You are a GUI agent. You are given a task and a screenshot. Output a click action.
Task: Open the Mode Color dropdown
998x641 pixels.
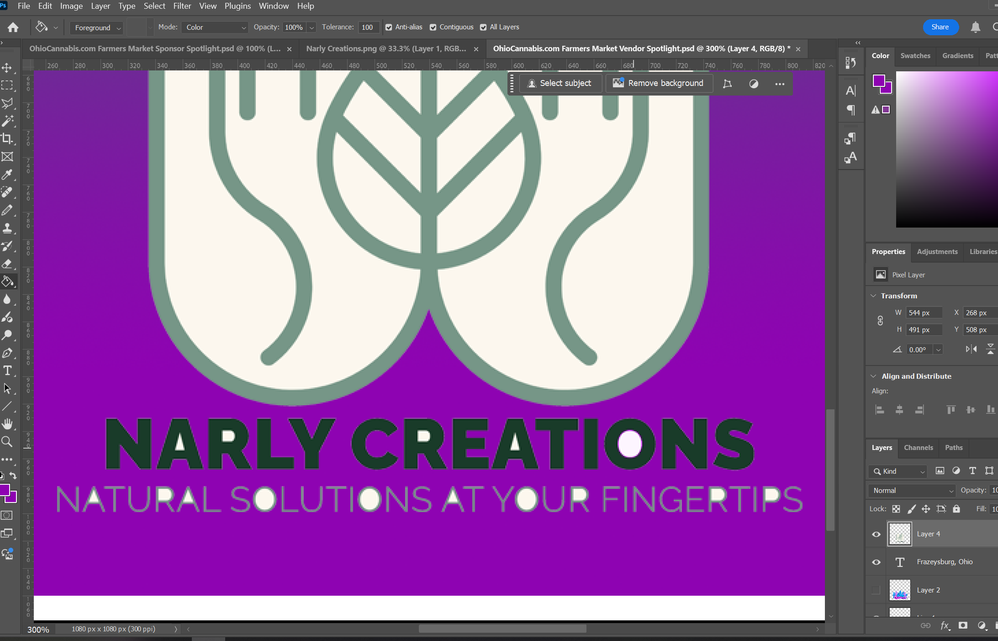click(215, 27)
